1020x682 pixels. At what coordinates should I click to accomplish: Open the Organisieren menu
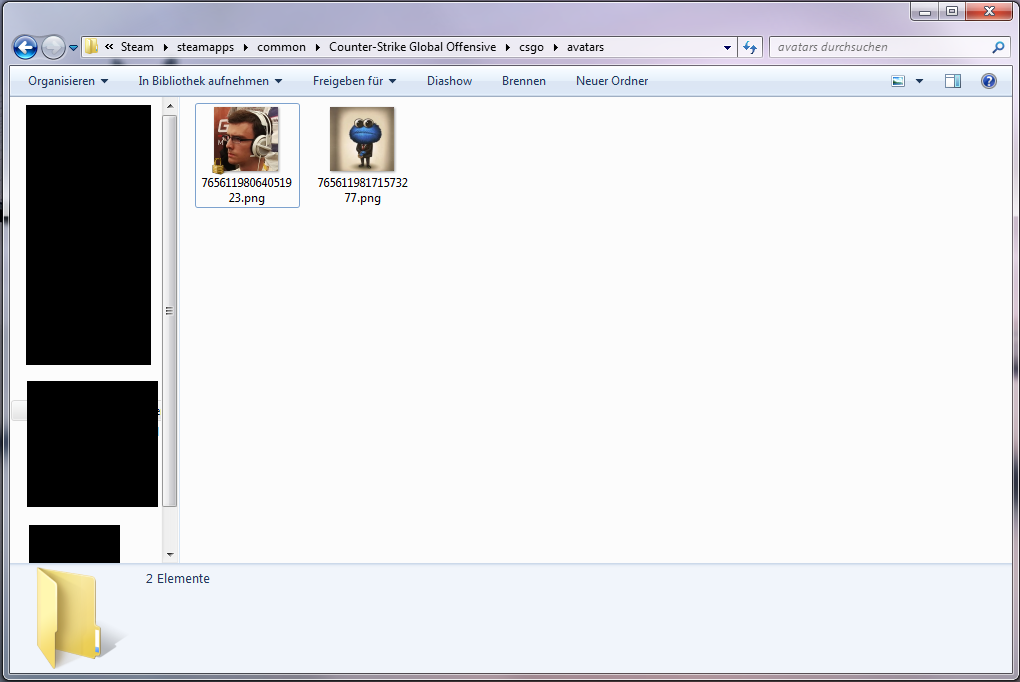tap(68, 81)
